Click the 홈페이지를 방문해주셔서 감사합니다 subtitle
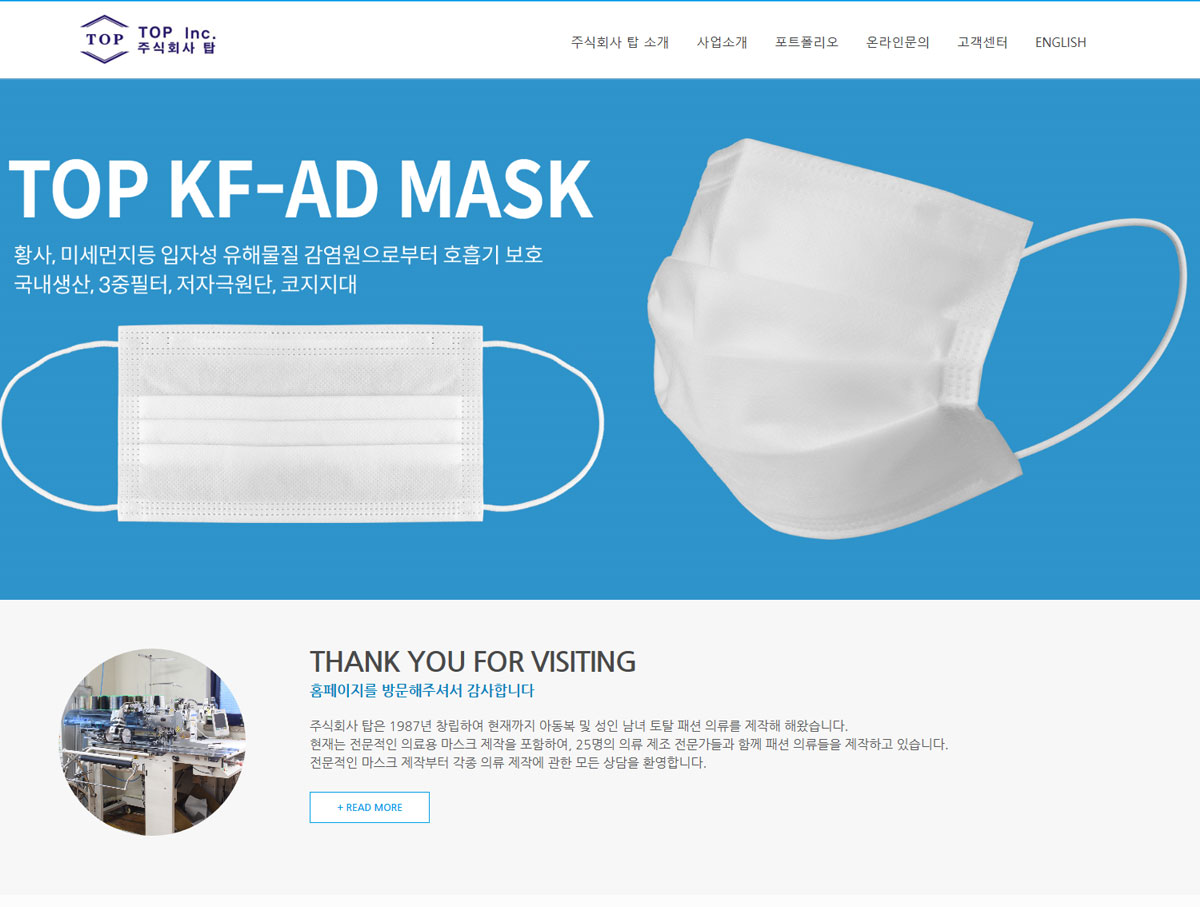Image resolution: width=1200 pixels, height=907 pixels. pyautogui.click(x=422, y=690)
